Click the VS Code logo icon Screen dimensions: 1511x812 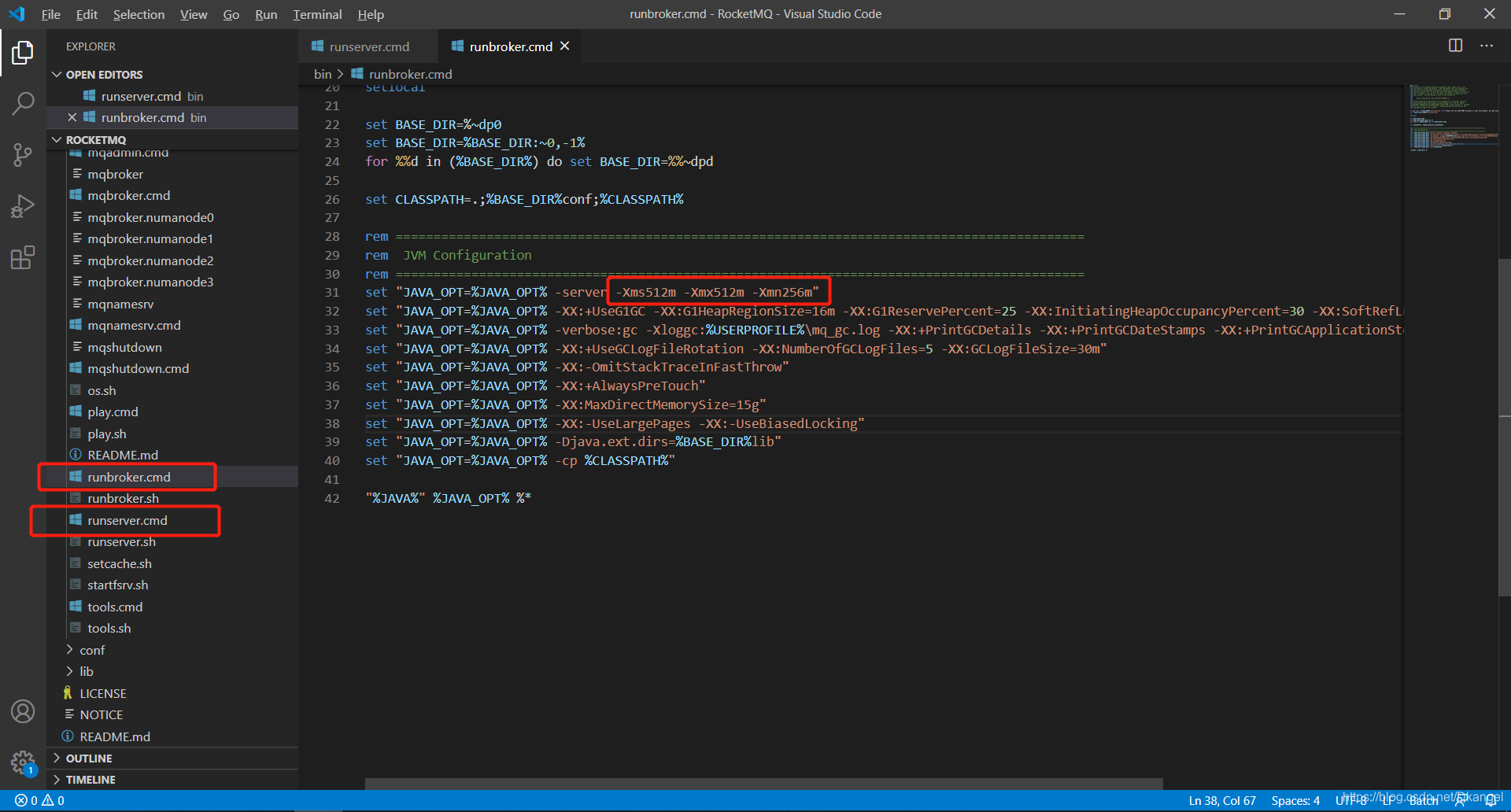pyautogui.click(x=17, y=14)
